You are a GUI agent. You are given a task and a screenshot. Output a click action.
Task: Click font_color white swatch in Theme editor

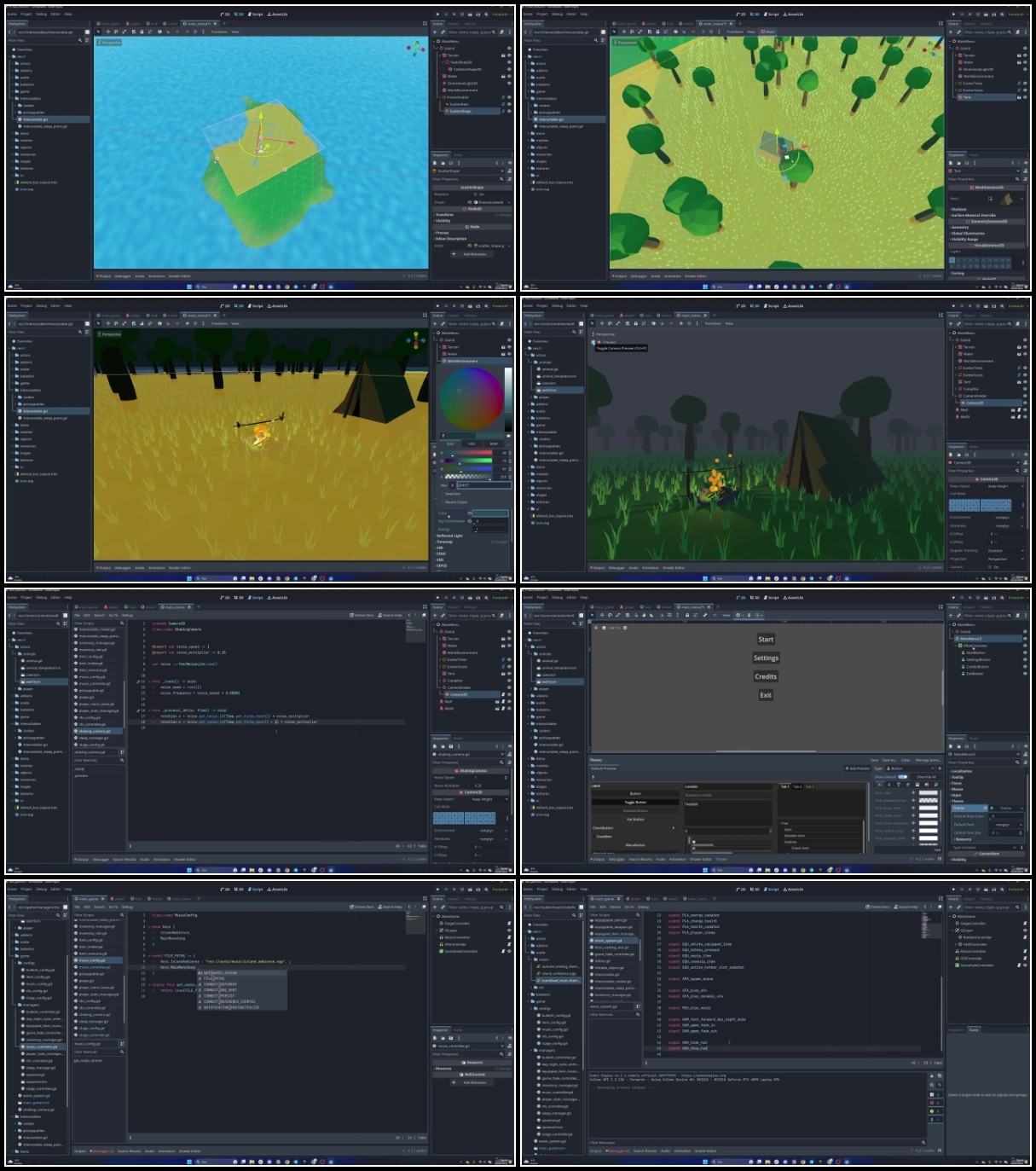[929, 793]
